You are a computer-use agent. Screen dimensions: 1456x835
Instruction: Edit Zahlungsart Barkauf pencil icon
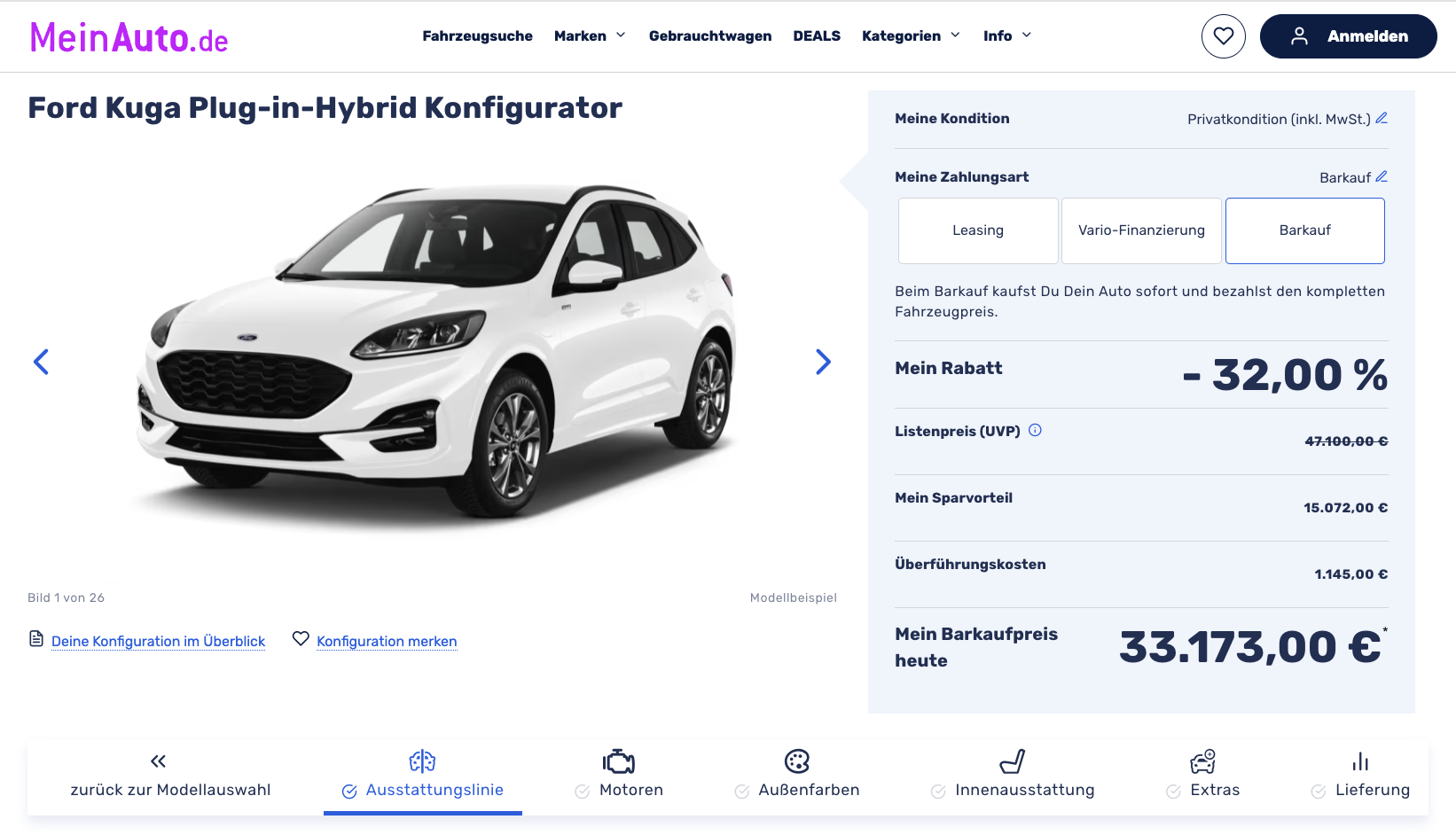click(1382, 176)
